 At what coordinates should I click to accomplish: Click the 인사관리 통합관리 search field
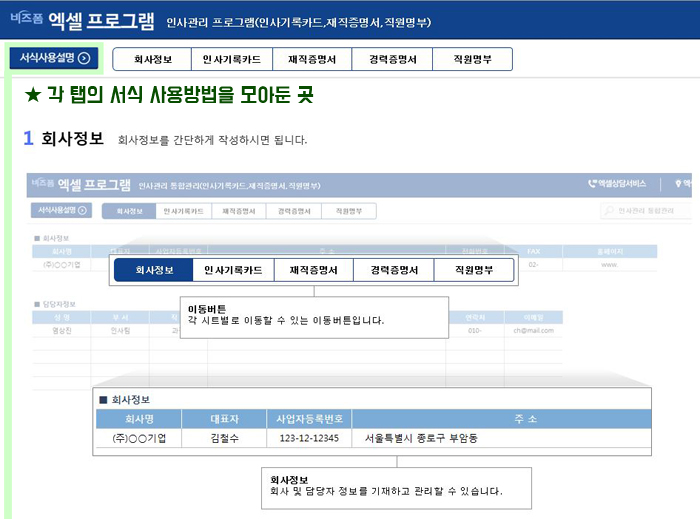tap(646, 210)
